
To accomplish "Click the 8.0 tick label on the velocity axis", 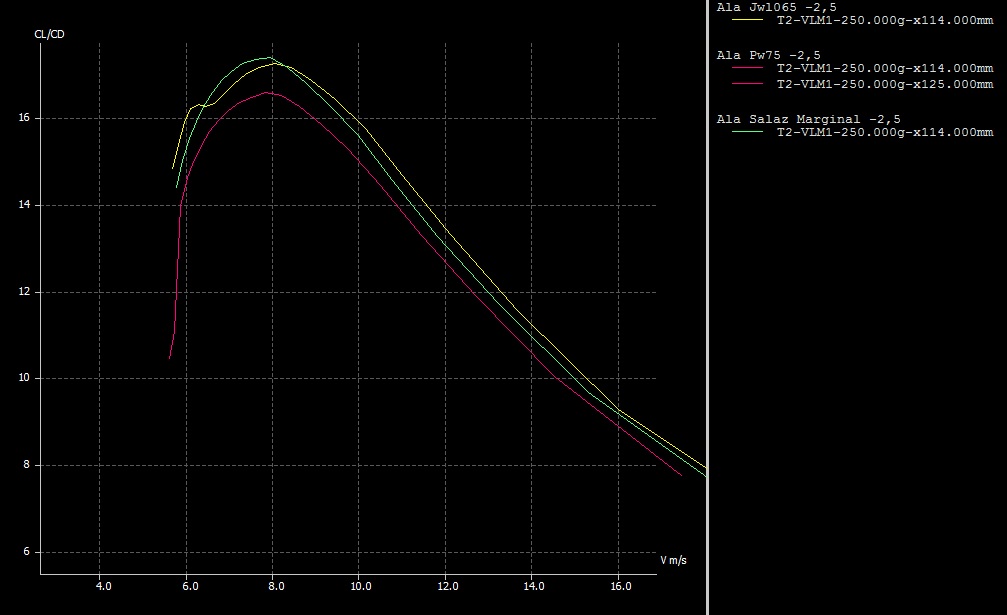I will (x=274, y=586).
